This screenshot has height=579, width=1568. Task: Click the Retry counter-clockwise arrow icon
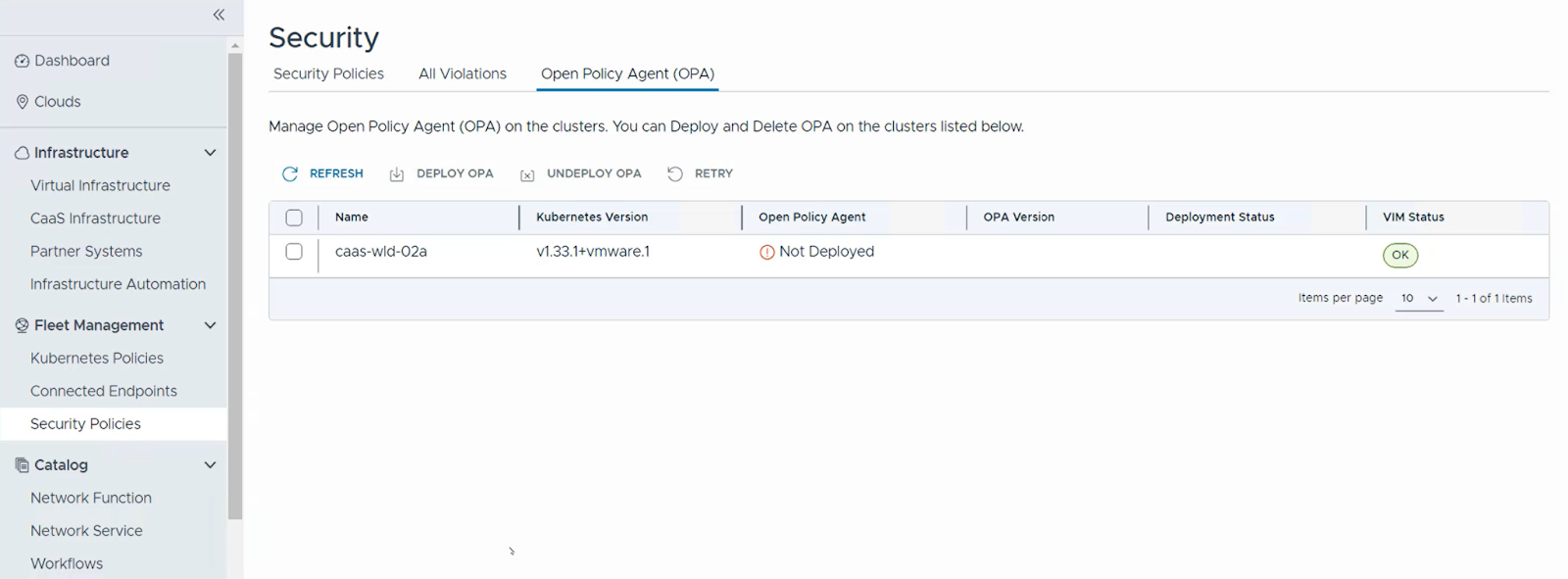675,174
